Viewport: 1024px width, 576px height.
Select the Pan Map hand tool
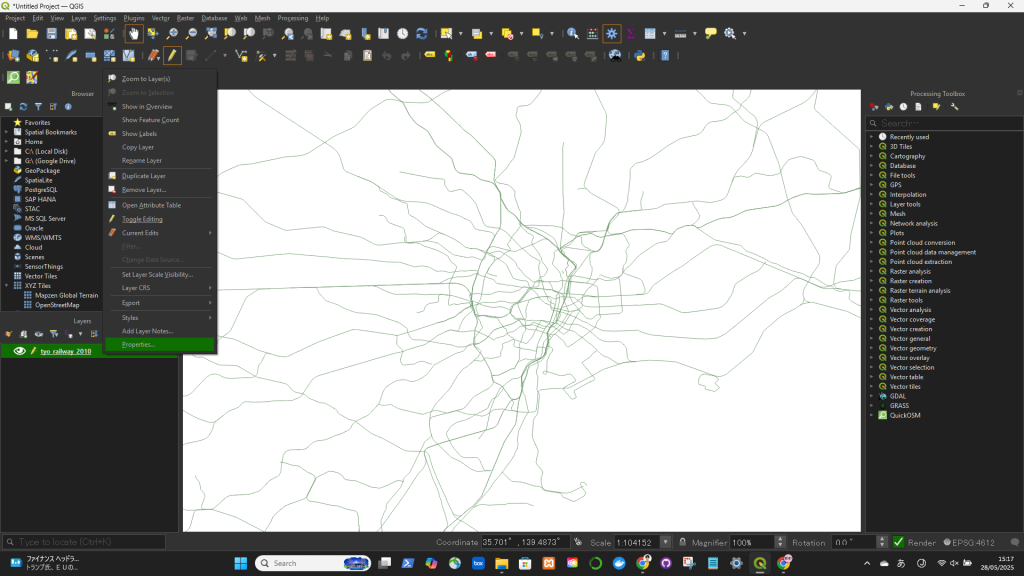coord(134,33)
